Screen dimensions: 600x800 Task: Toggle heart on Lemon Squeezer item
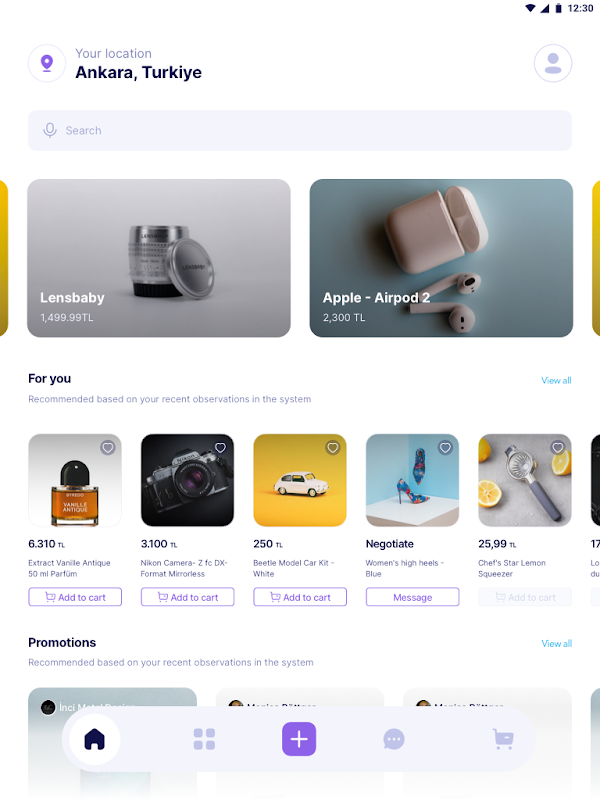click(x=558, y=448)
